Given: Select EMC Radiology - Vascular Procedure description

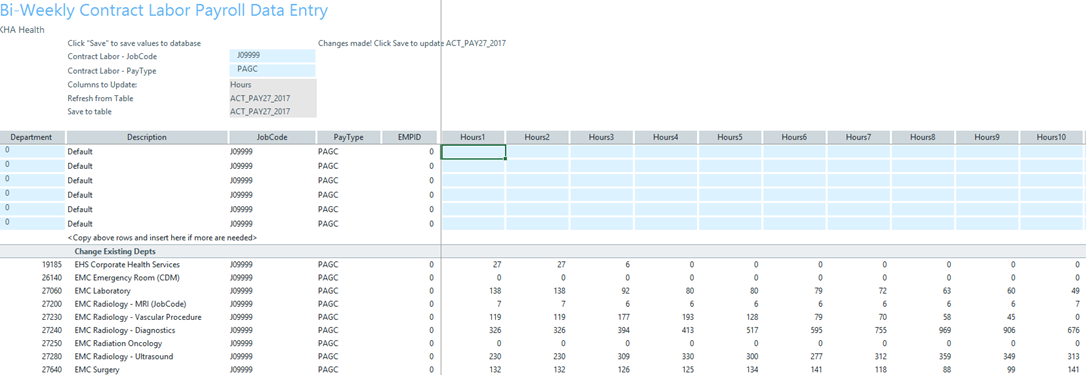Looking at the screenshot, I should tap(138, 317).
